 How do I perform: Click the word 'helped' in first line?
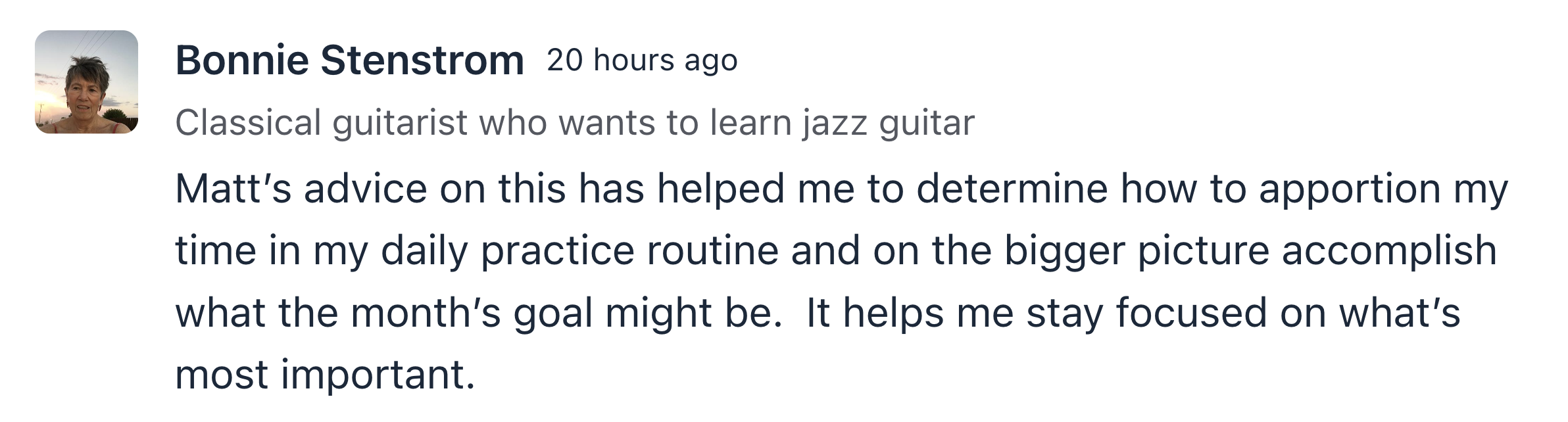pyautogui.click(x=721, y=190)
